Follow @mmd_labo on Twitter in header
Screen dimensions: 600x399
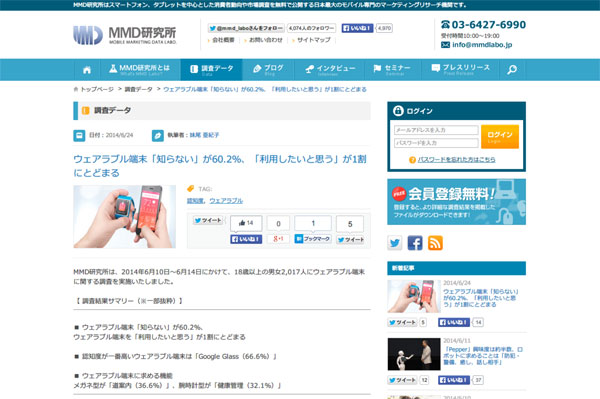[x=246, y=28]
